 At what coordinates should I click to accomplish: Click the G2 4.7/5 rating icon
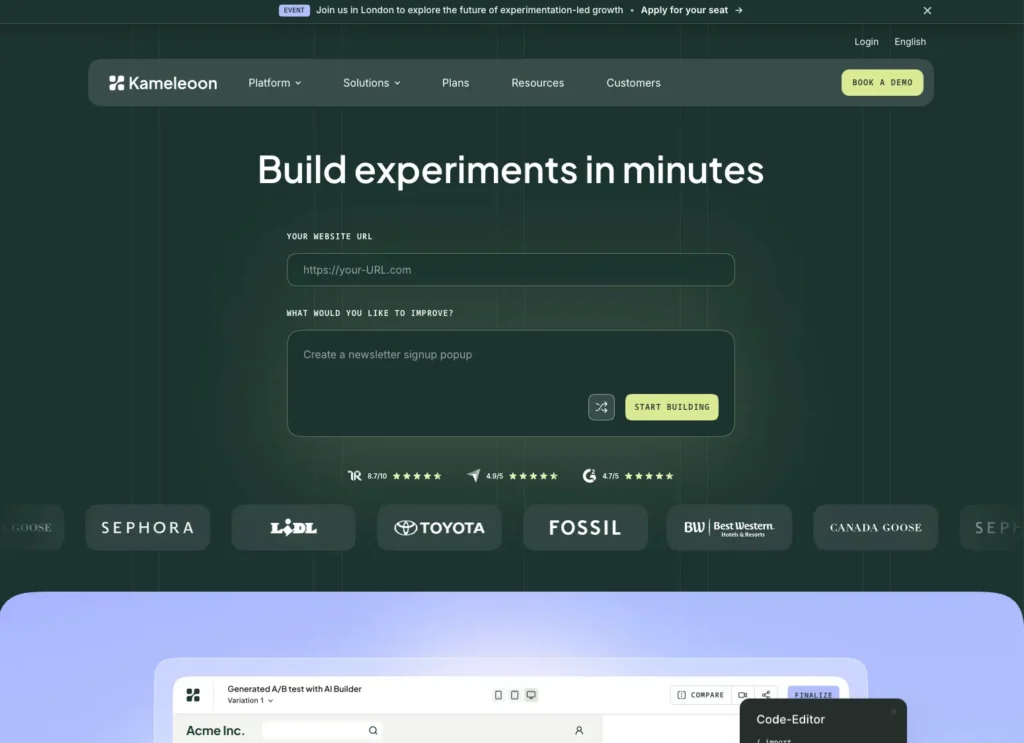click(589, 475)
